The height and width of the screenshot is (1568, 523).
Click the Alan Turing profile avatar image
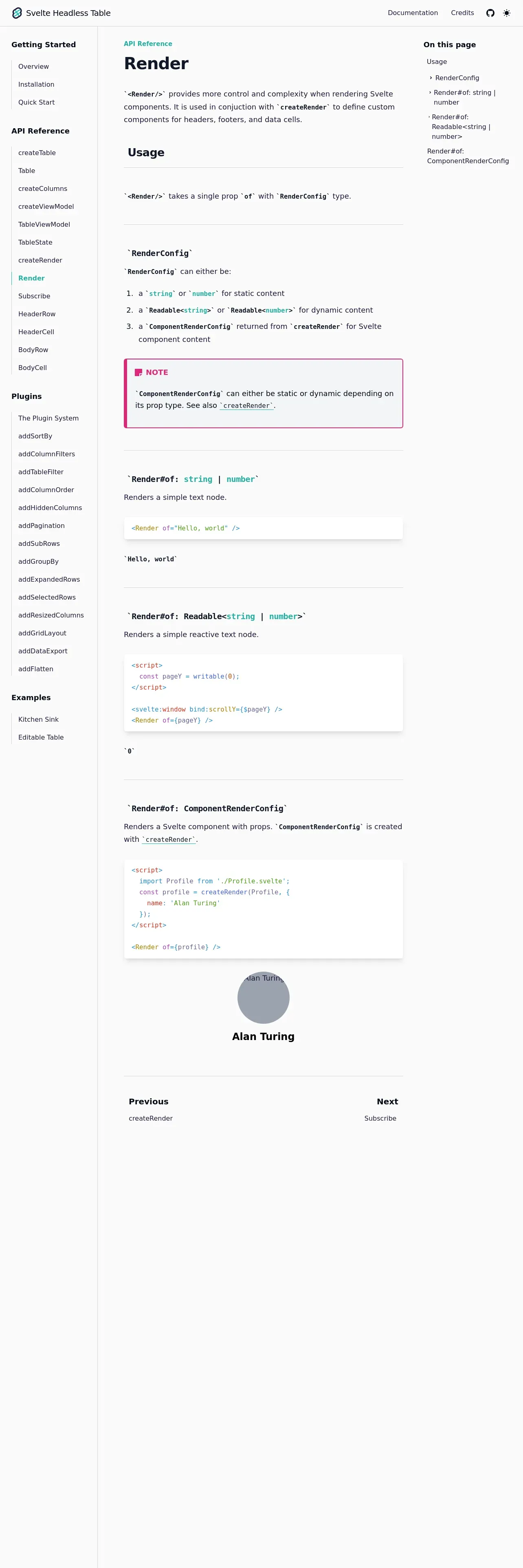point(263,997)
